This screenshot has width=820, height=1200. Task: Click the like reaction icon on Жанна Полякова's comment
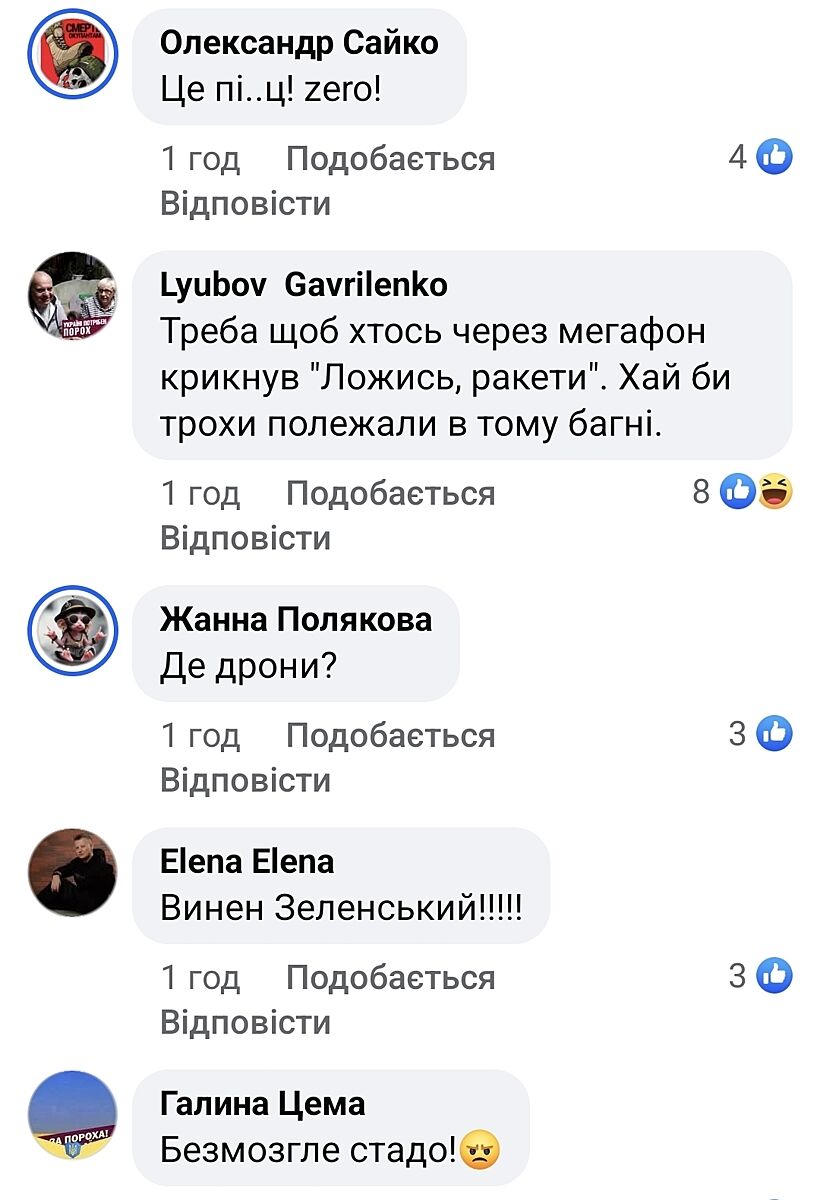pyautogui.click(x=775, y=734)
